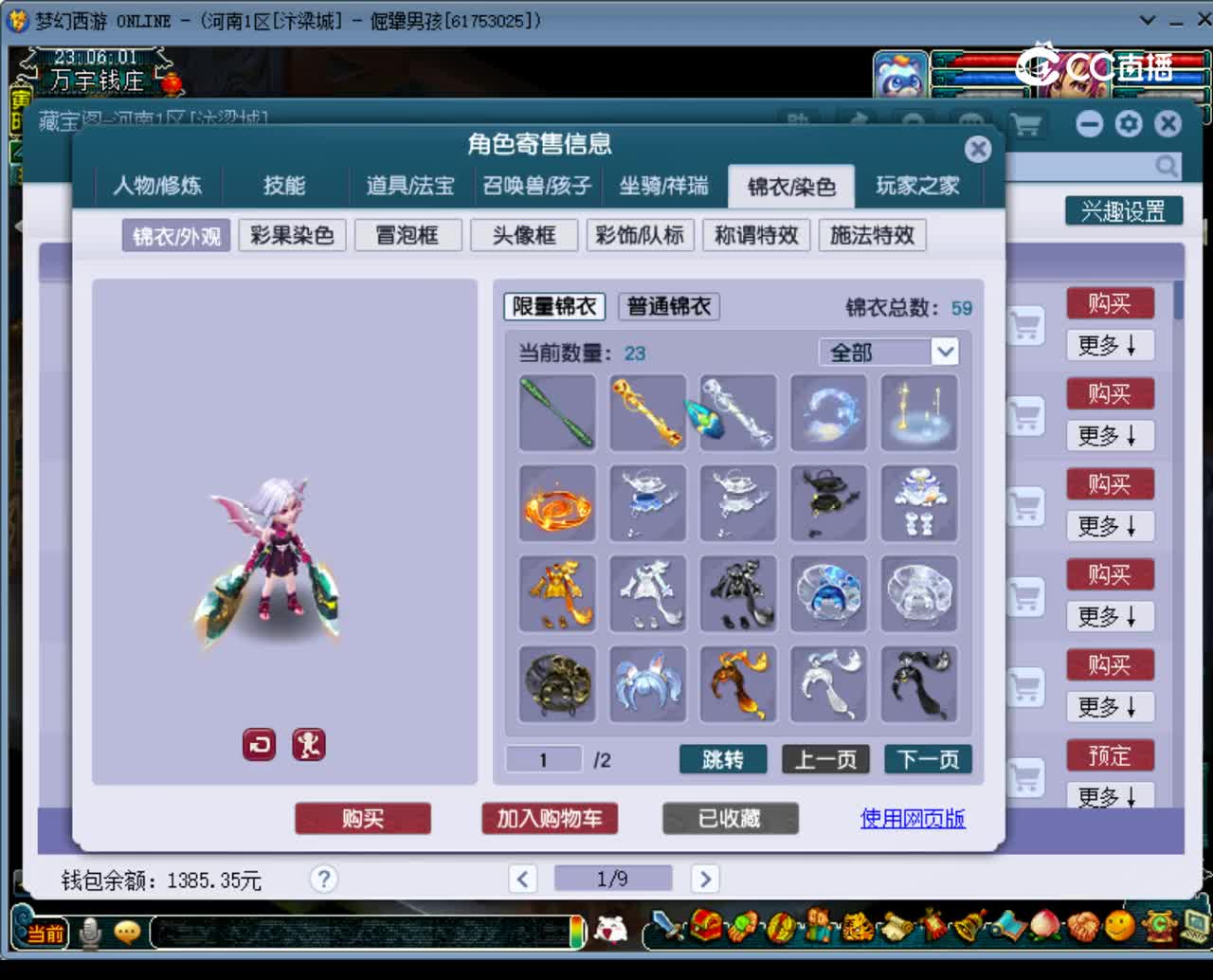Open the 头像框 sub-tab
The image size is (1213, 980).
coord(524,235)
